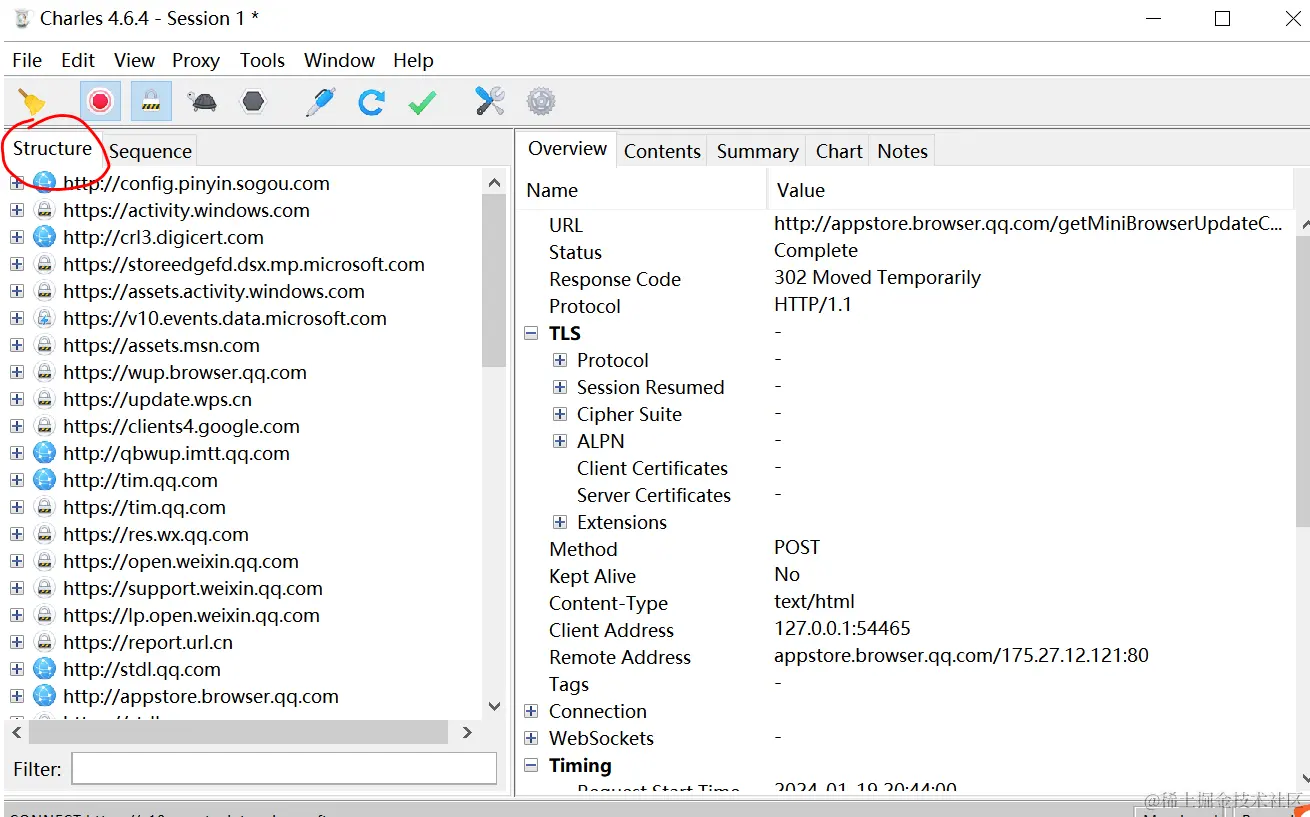Open the wrench and screwdriver Tools icon
The height and width of the screenshot is (817, 1310).
tap(490, 101)
